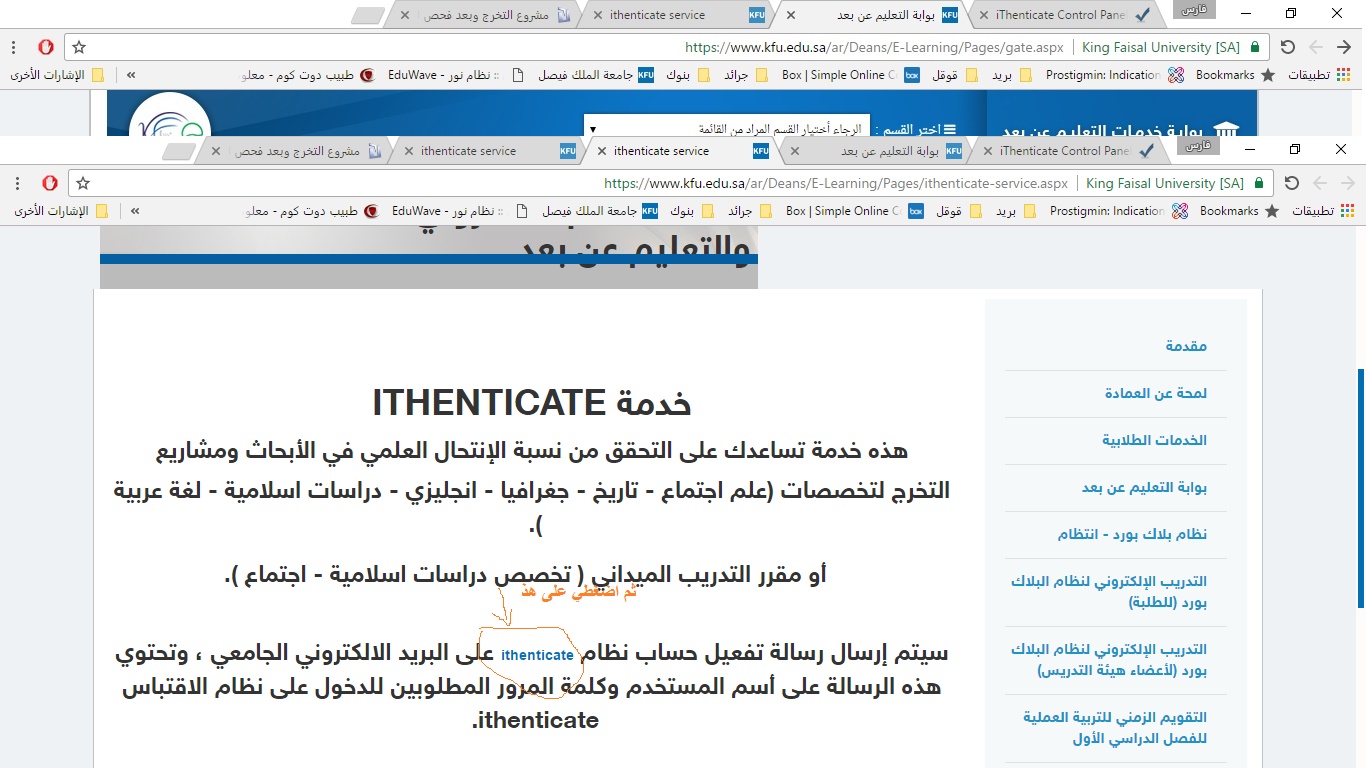This screenshot has width=1366, height=768.
Task: Open the مقدمة sidebar link
Action: coord(1186,346)
